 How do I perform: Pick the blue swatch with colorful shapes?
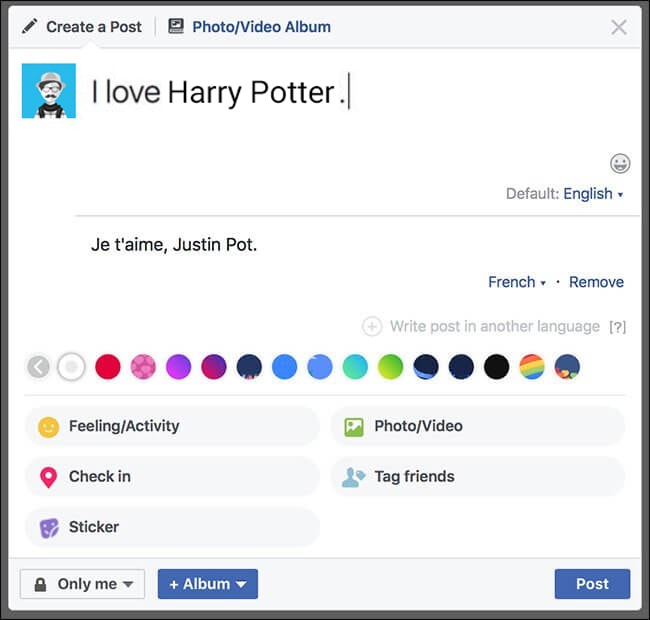tap(567, 367)
